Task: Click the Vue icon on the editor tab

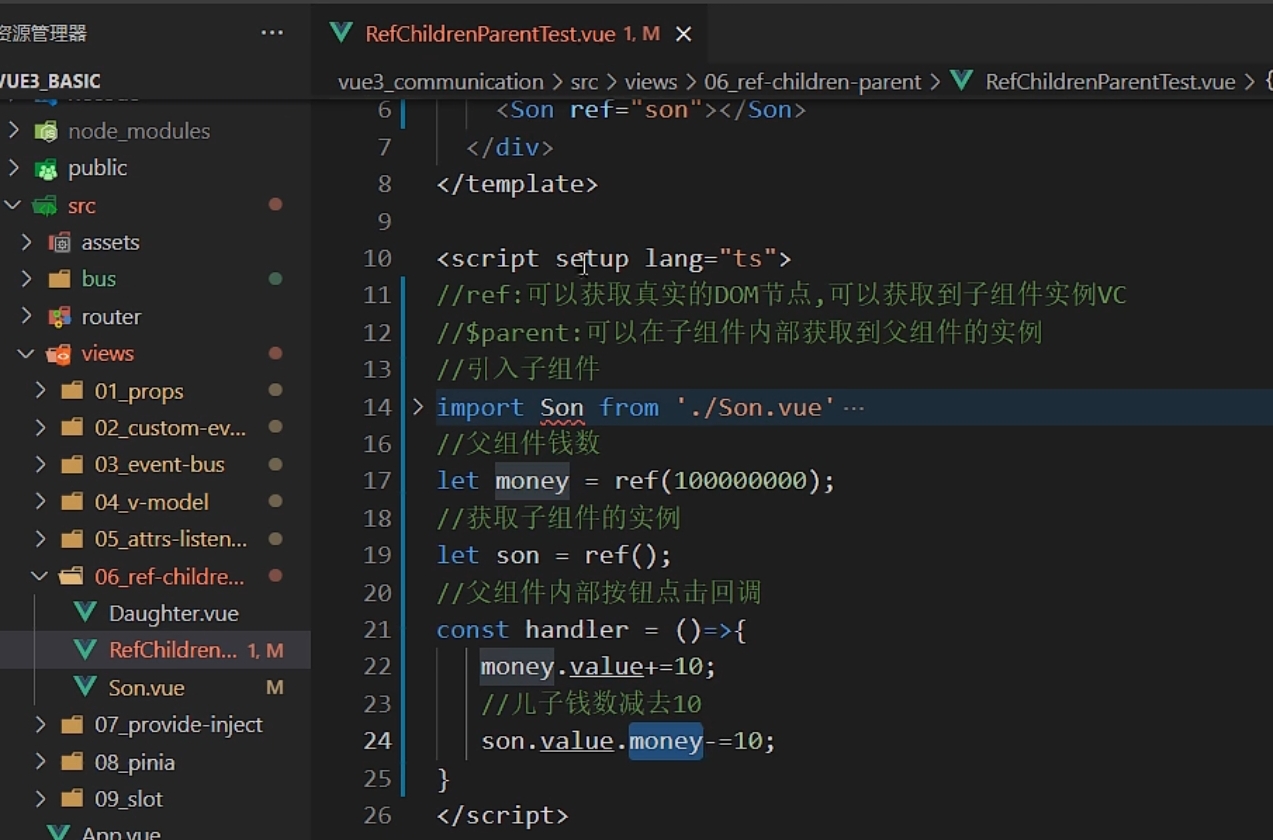Action: [x=341, y=33]
